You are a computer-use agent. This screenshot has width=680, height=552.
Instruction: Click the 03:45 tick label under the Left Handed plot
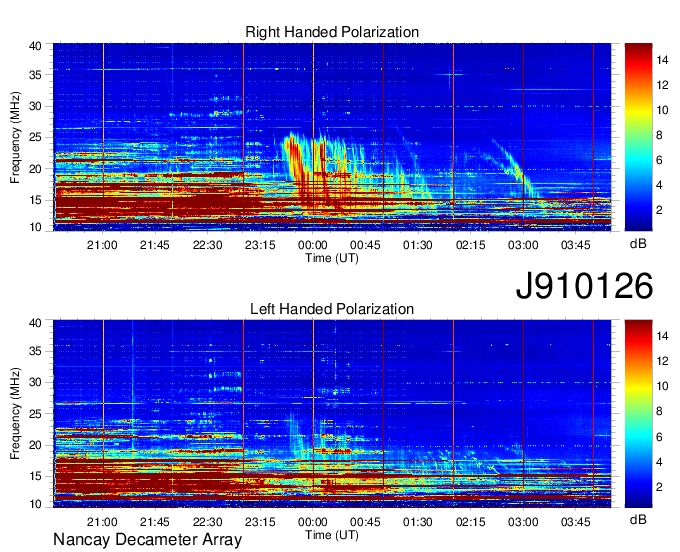click(x=576, y=522)
